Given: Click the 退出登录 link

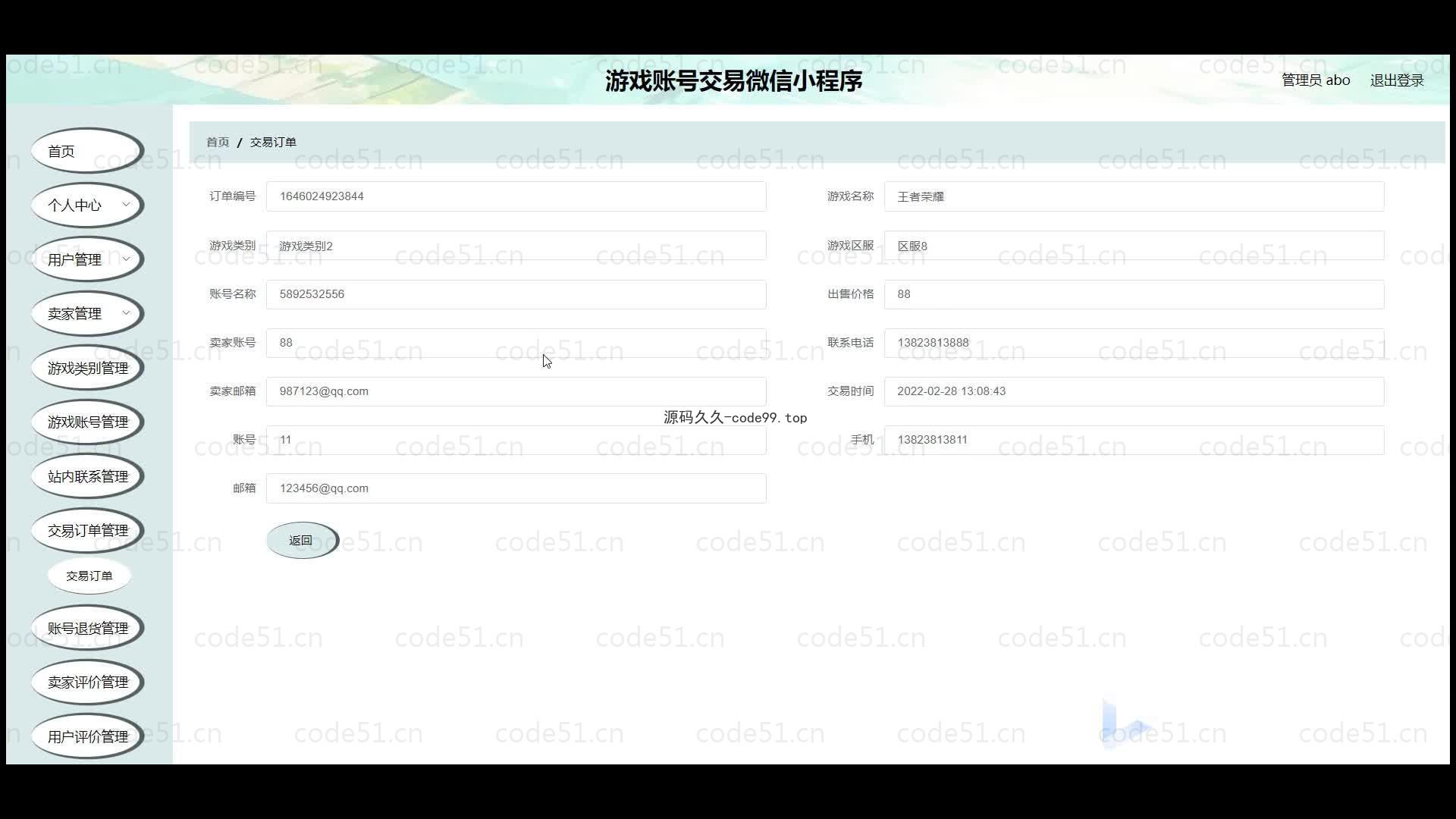Looking at the screenshot, I should tap(1397, 80).
